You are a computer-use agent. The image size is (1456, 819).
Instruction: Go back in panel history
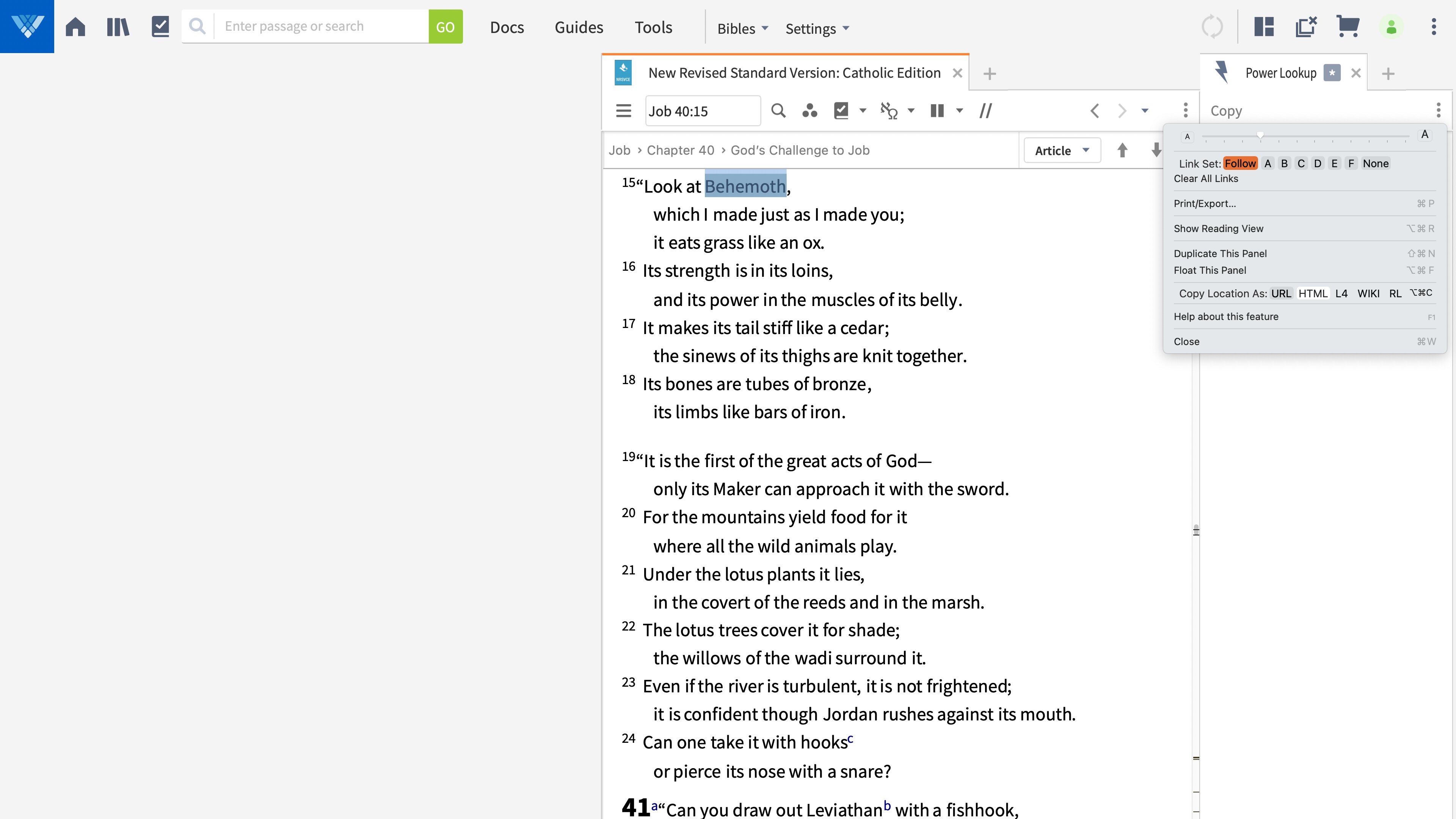coord(1095,110)
